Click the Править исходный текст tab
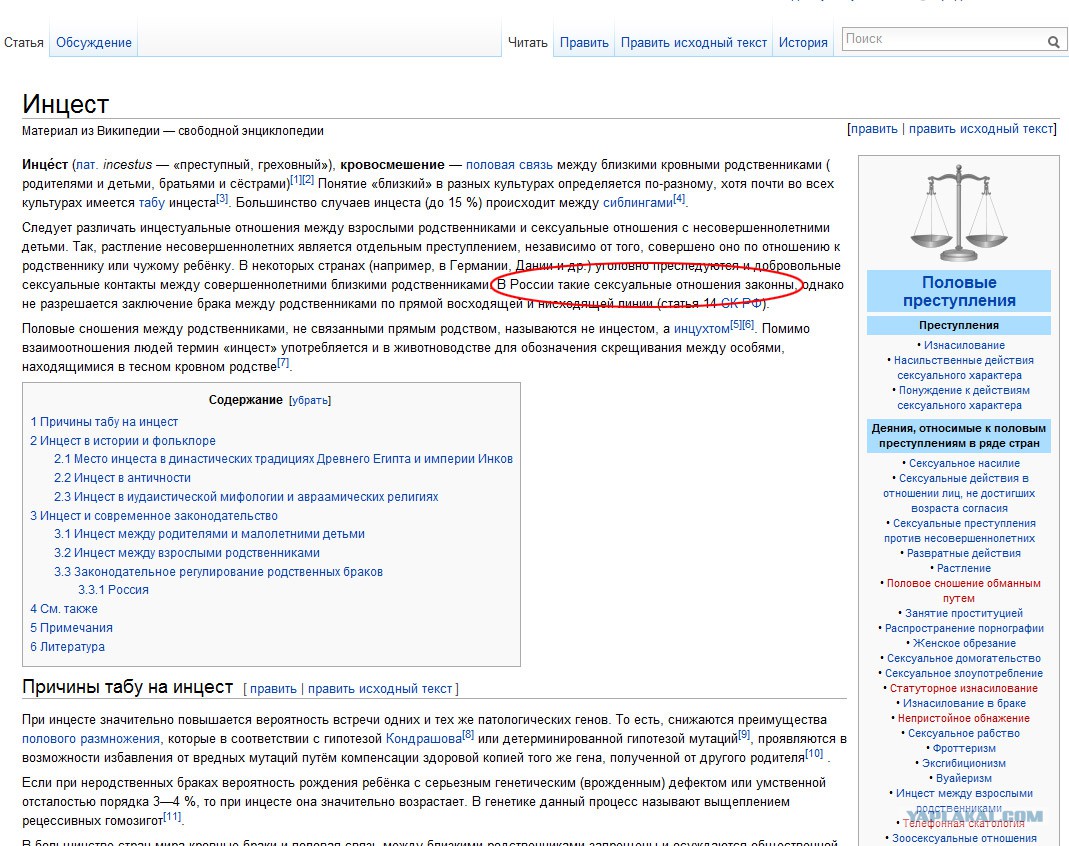 click(x=693, y=43)
